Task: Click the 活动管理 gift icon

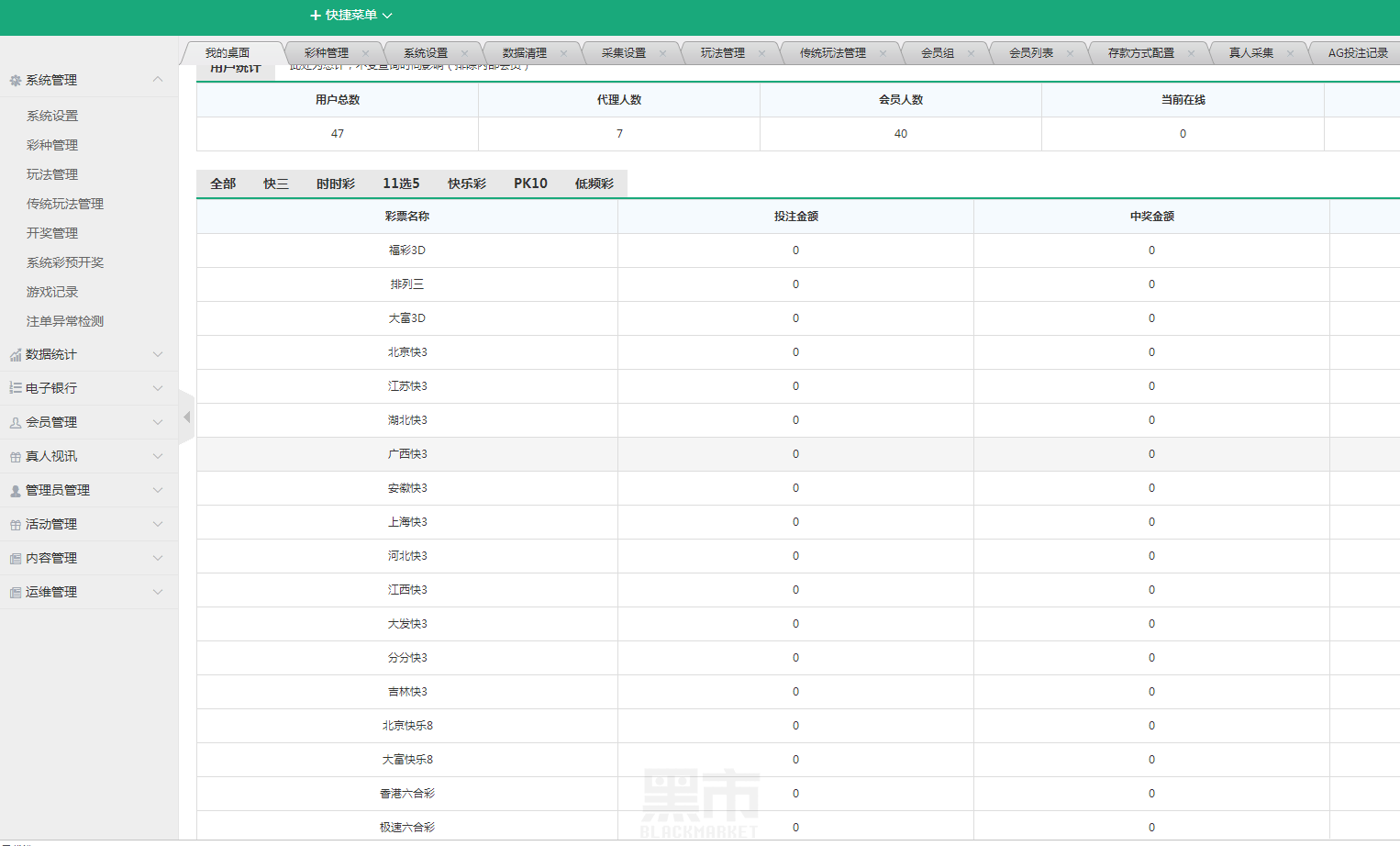Action: click(15, 525)
